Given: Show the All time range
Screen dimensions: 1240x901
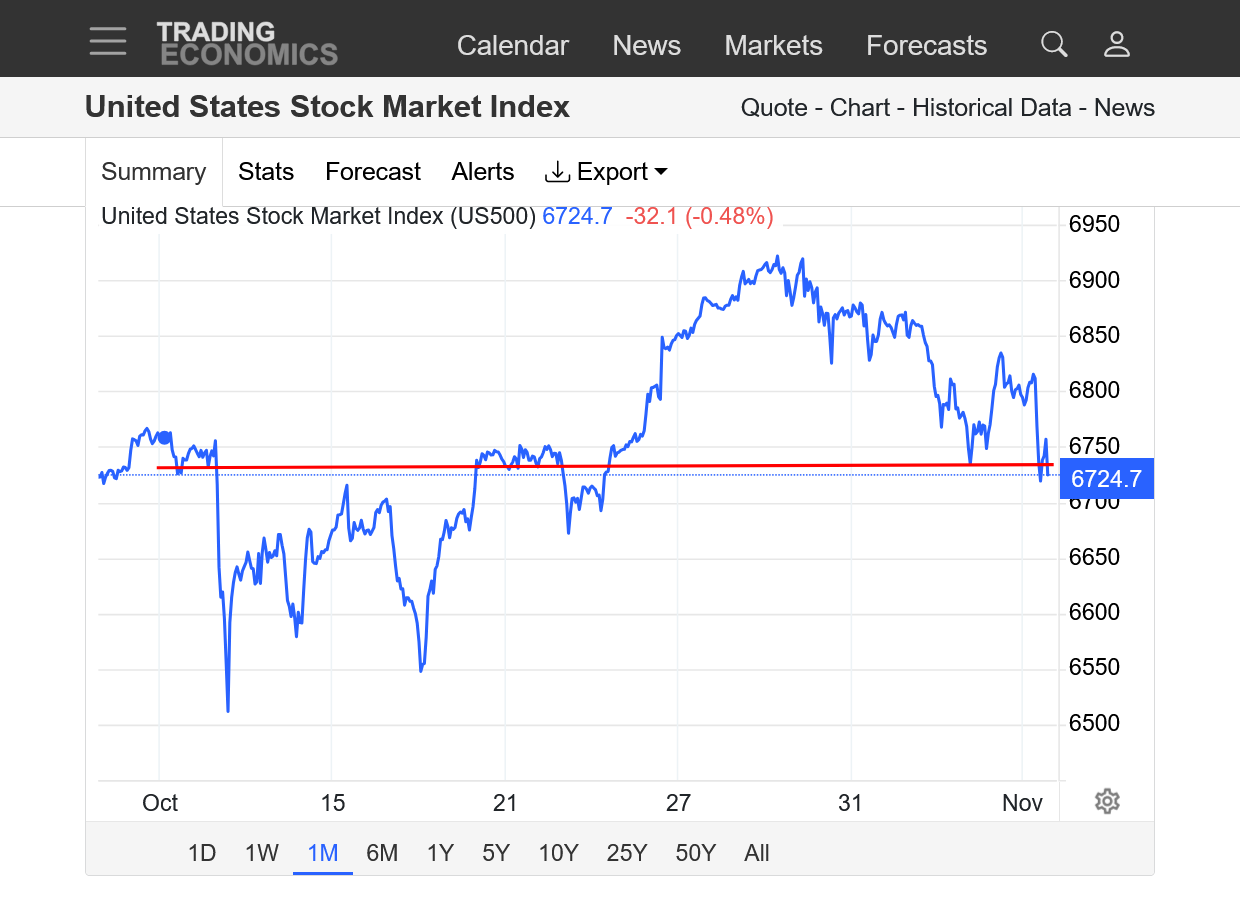Looking at the screenshot, I should pos(757,853).
